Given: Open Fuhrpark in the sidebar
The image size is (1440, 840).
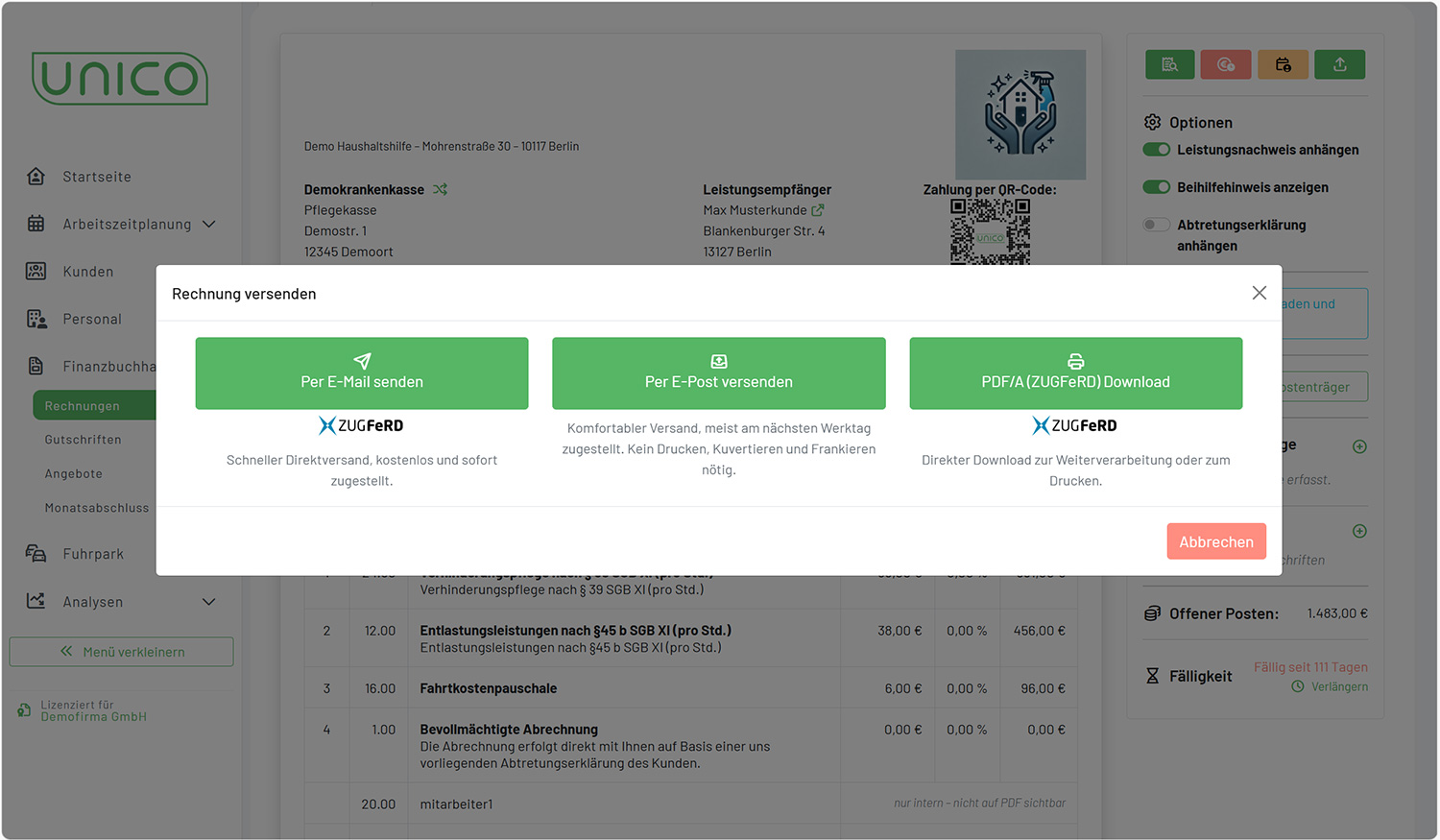Looking at the screenshot, I should point(93,554).
